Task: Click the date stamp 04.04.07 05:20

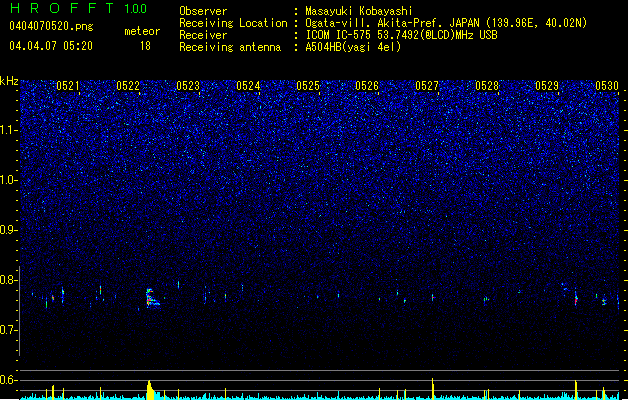Action: (x=51, y=46)
